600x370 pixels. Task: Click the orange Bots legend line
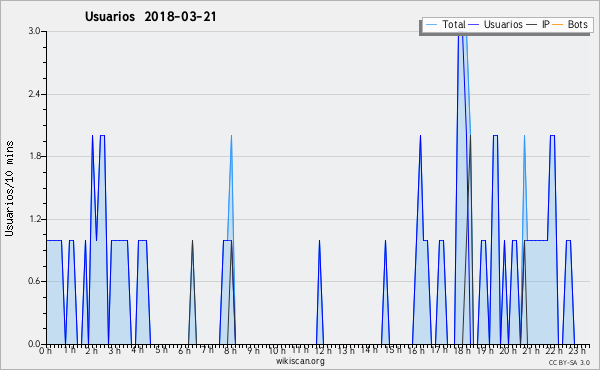coord(558,25)
